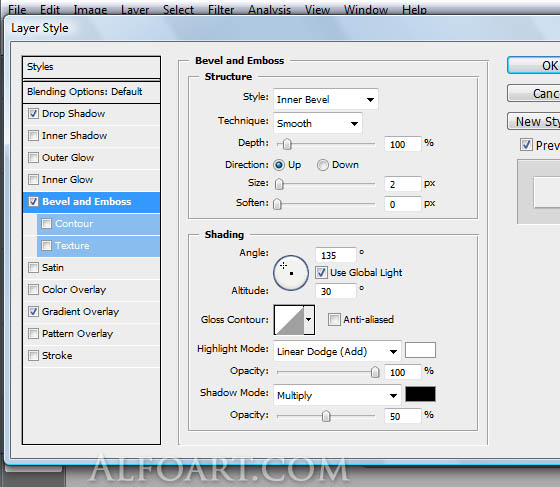Open the Style dropdown showing Inner Bevel

coord(325,99)
